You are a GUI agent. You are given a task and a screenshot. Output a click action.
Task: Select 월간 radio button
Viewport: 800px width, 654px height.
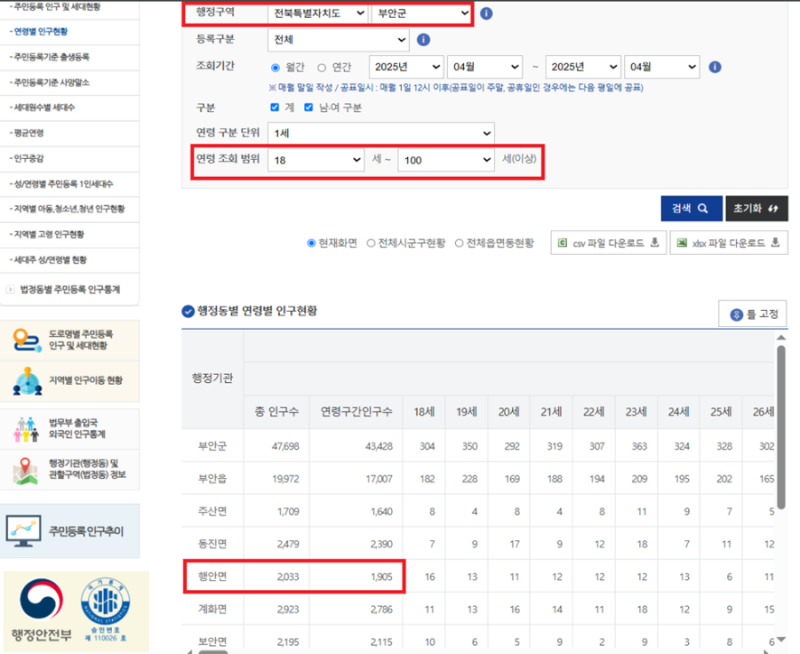pos(276,67)
